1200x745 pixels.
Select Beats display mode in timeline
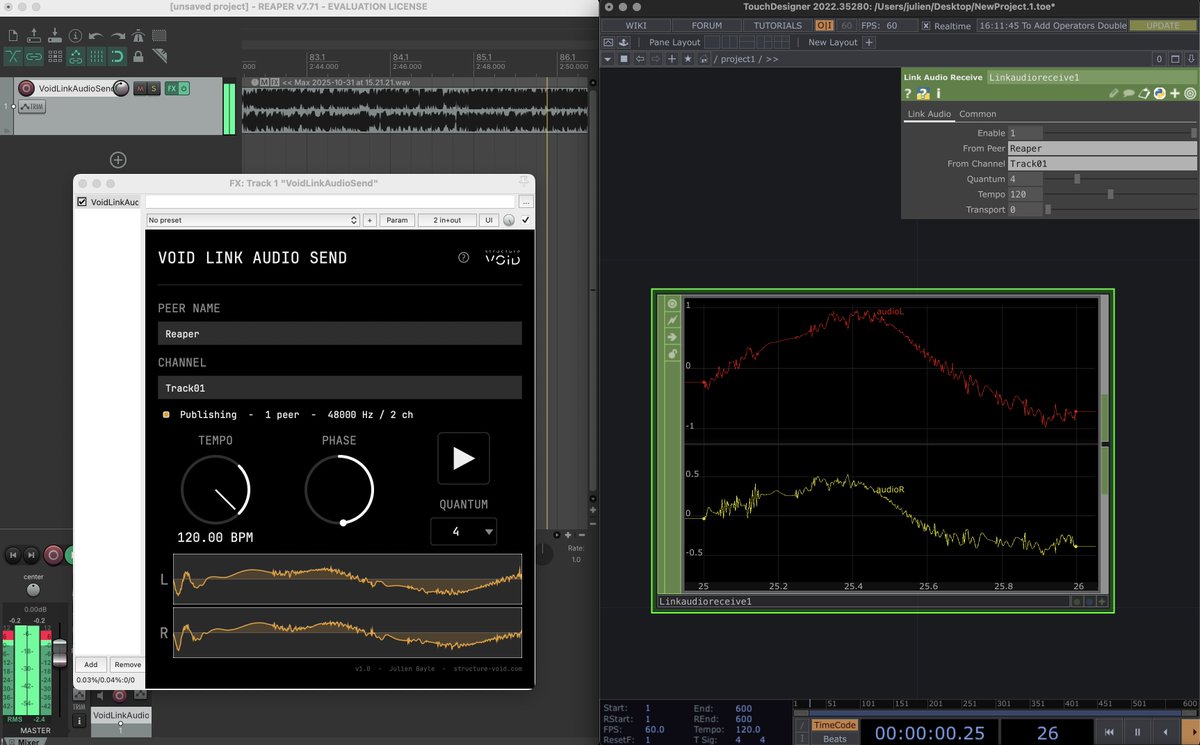point(835,739)
